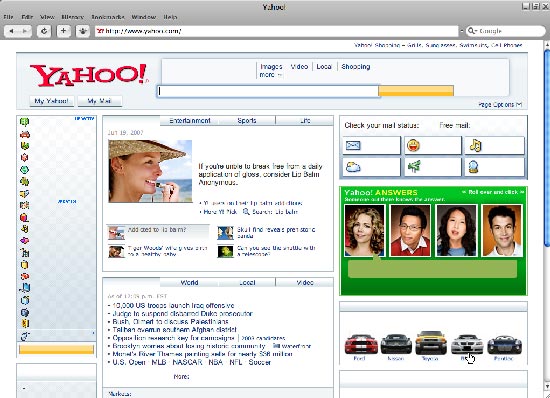Select the Images search link

(x=271, y=67)
